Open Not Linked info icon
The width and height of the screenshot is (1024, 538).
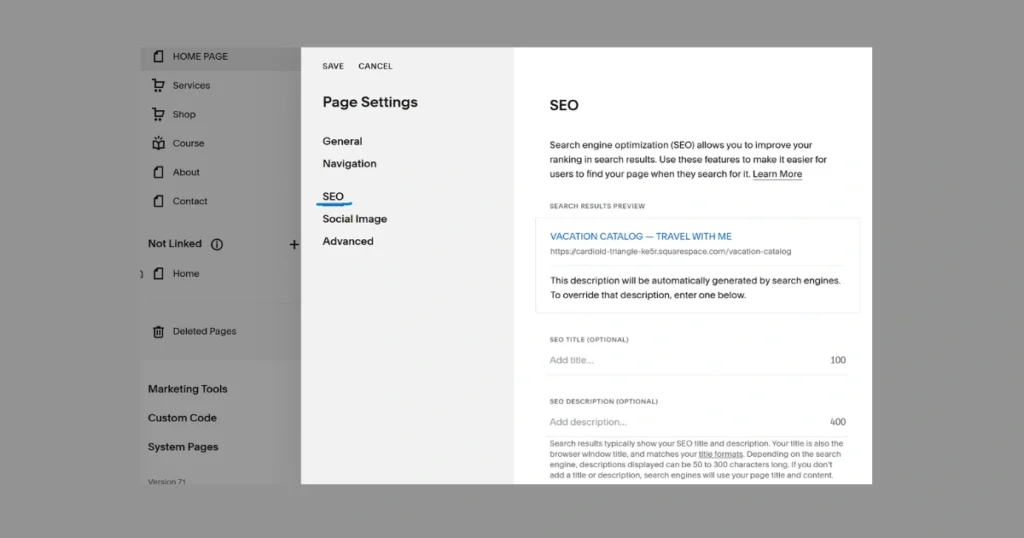pyautogui.click(x=217, y=244)
